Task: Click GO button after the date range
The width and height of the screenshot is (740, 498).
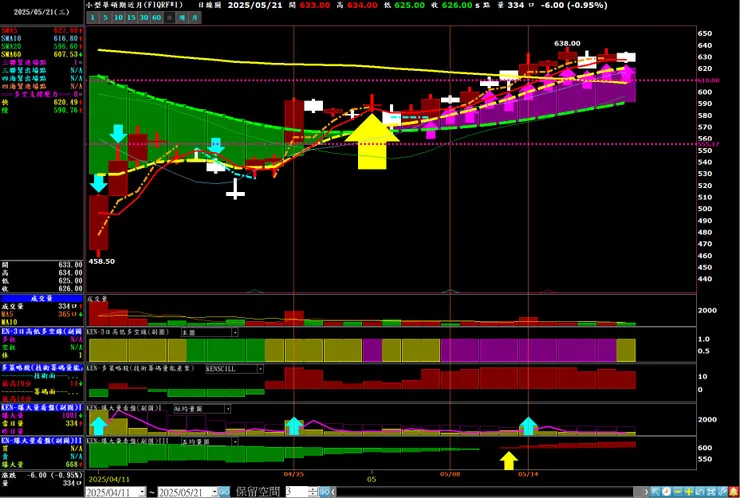Action: pos(224,492)
